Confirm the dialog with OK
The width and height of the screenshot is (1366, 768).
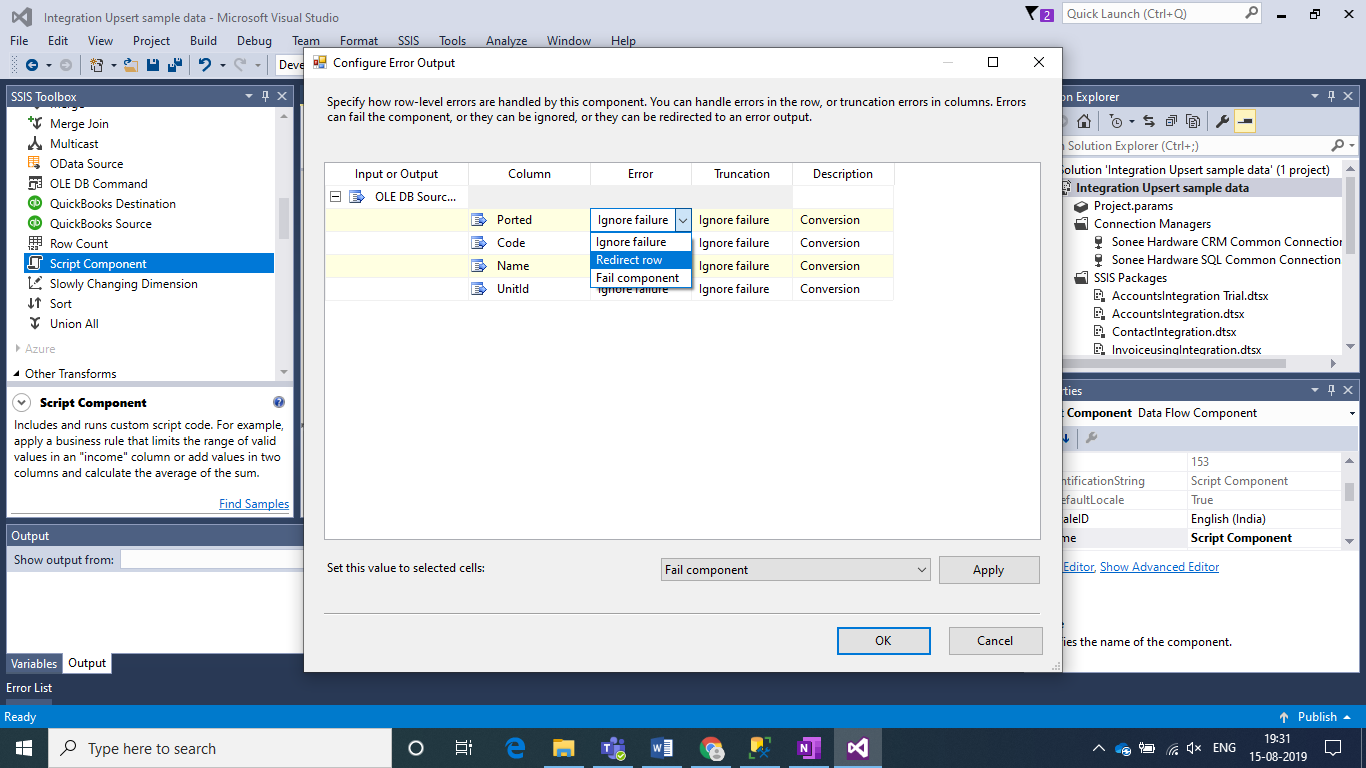[883, 641]
